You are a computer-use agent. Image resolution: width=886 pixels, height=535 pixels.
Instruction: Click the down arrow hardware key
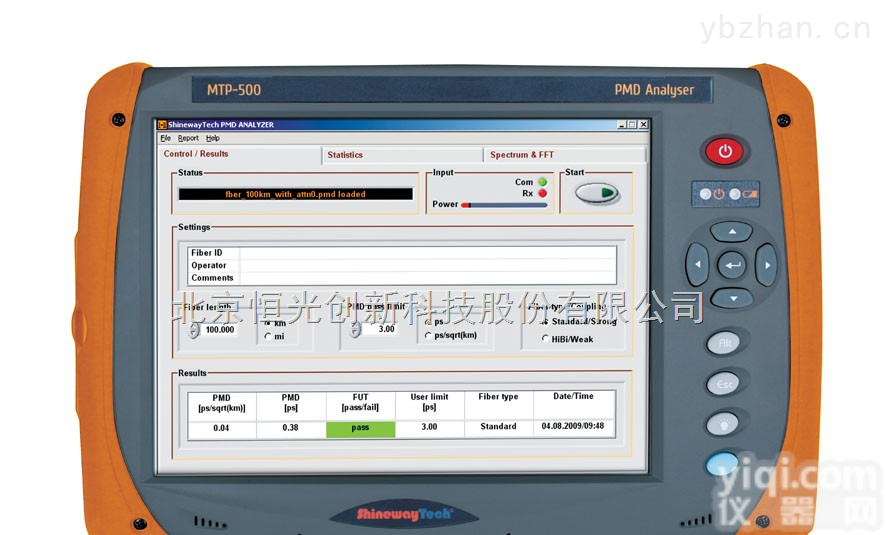click(733, 298)
